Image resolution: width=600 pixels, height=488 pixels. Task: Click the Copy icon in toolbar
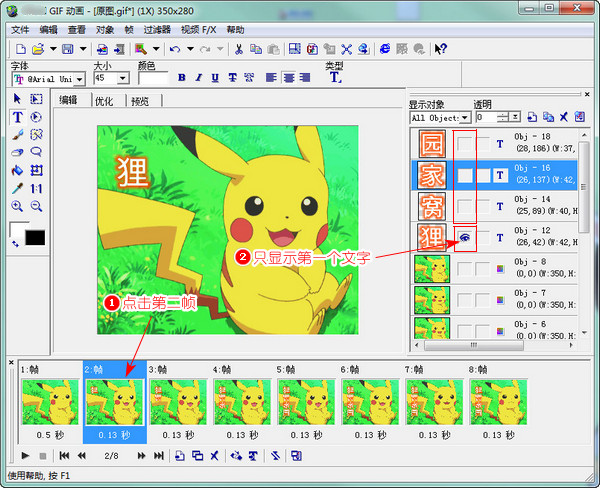coord(256,49)
